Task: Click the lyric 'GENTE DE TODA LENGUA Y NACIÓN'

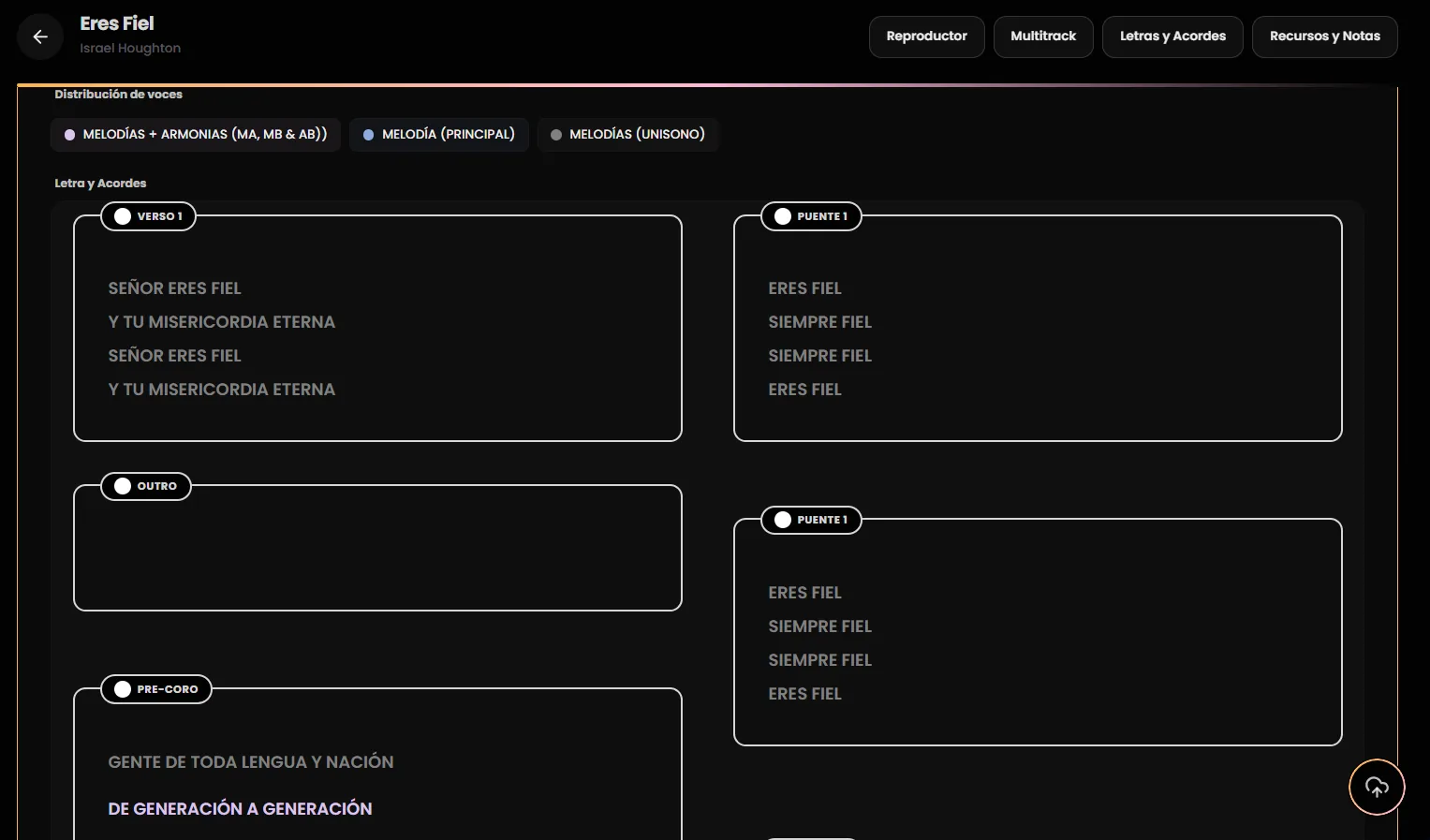Action: coord(251,762)
